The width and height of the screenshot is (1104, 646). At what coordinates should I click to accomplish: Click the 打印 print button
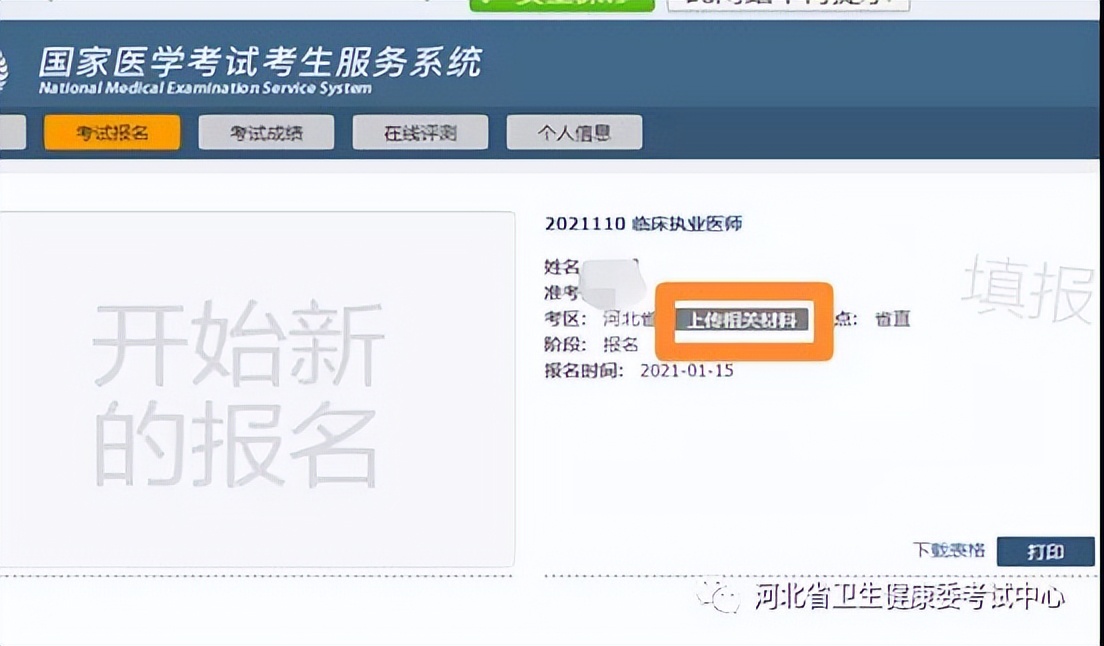[x=1046, y=550]
